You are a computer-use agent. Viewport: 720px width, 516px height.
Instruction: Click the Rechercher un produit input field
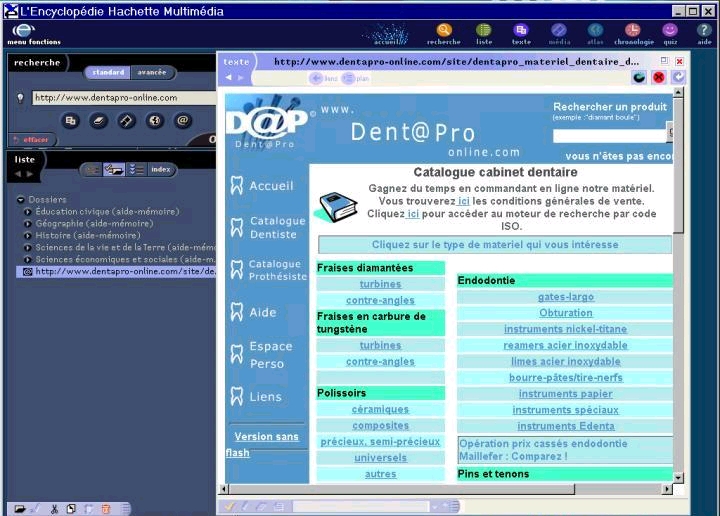pos(610,136)
